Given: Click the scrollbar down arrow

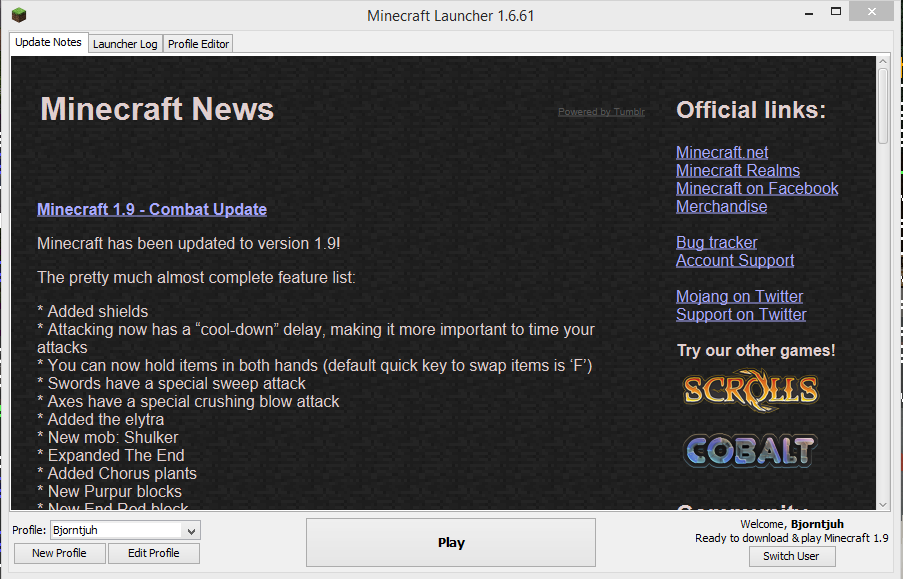Looking at the screenshot, I should click(x=883, y=505).
